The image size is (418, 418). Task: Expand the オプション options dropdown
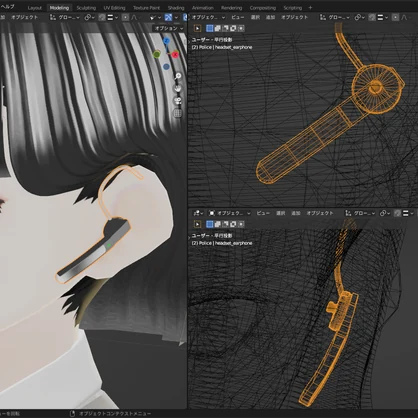pos(169,28)
